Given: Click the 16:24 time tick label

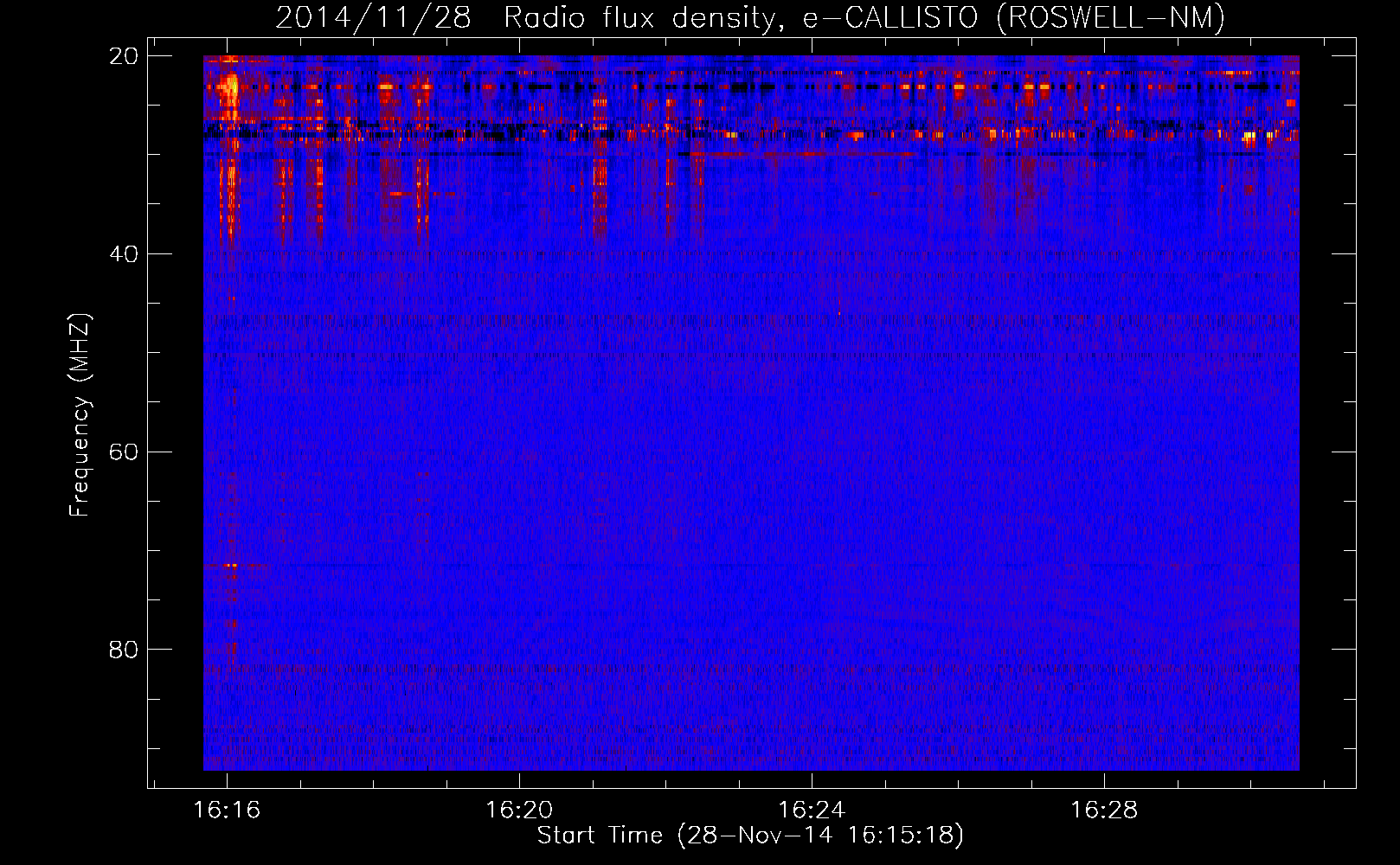Looking at the screenshot, I should [x=812, y=811].
